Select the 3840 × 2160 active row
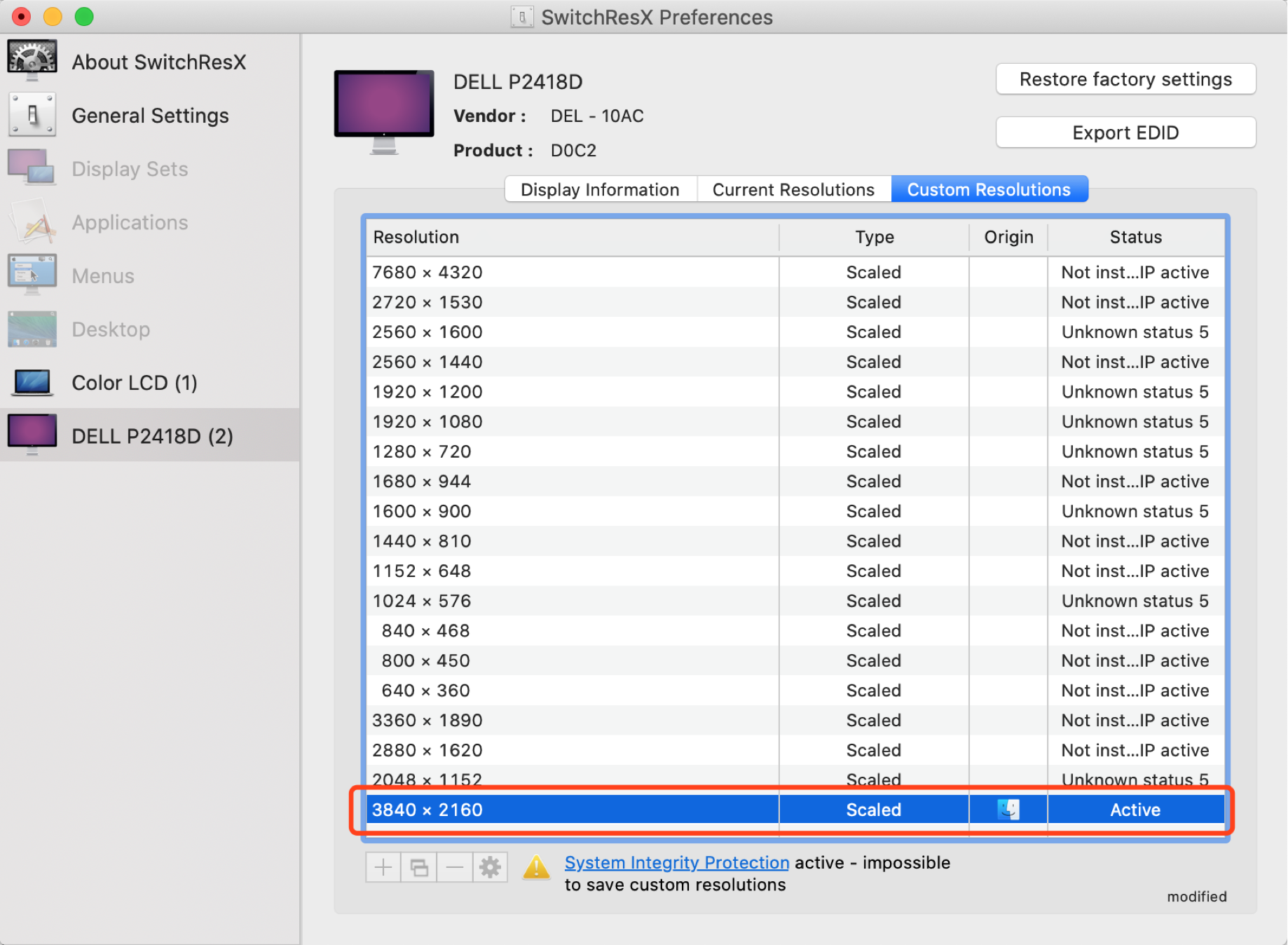 point(795,810)
